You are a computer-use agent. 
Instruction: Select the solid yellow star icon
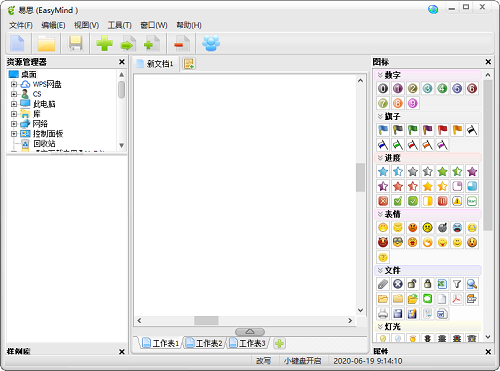click(427, 186)
